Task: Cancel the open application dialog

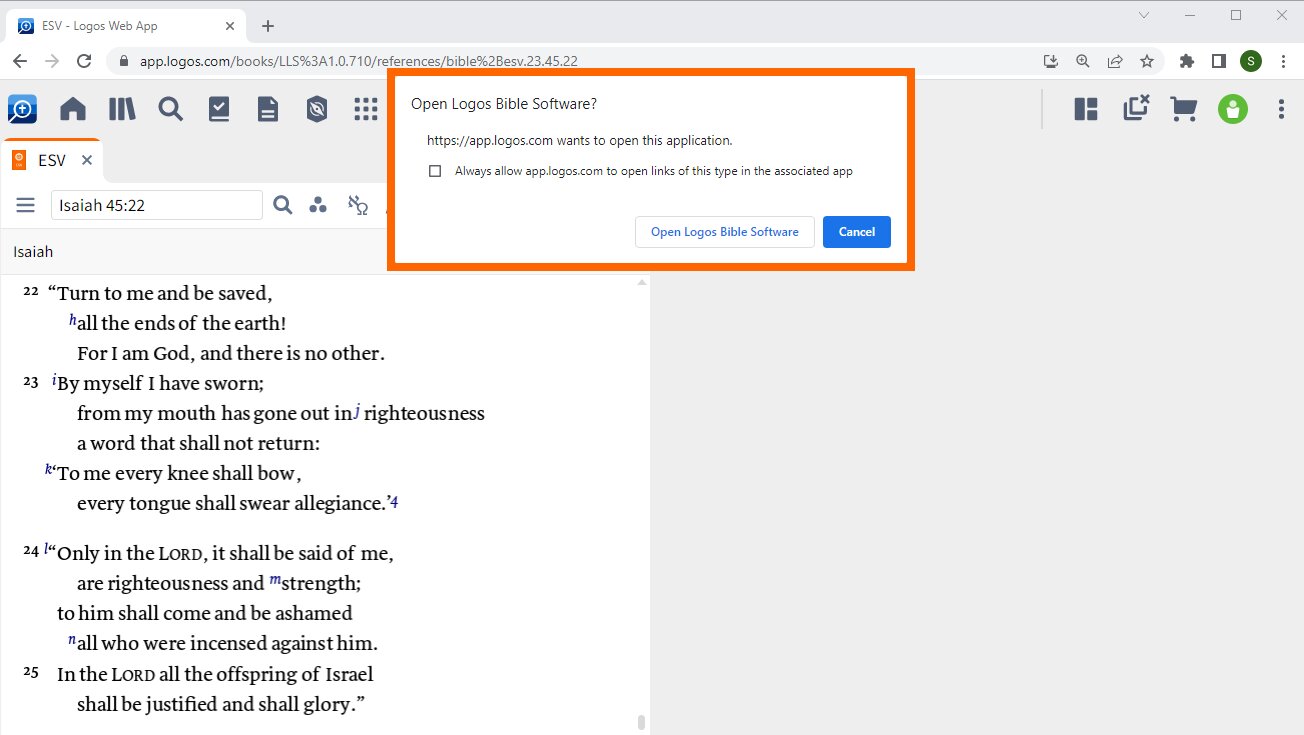Action: [857, 232]
